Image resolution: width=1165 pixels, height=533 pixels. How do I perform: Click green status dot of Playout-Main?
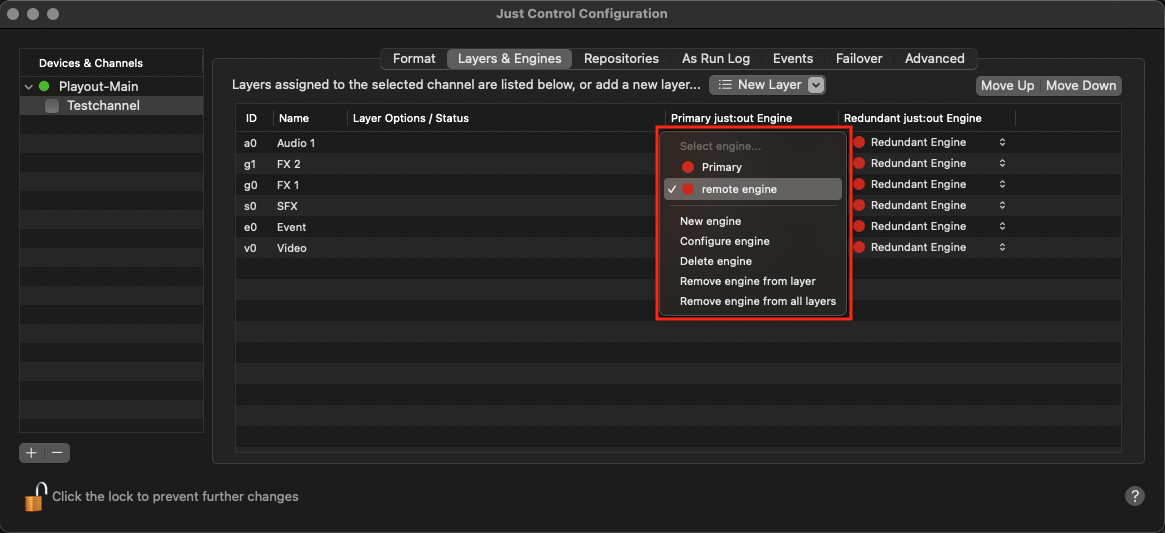44,86
